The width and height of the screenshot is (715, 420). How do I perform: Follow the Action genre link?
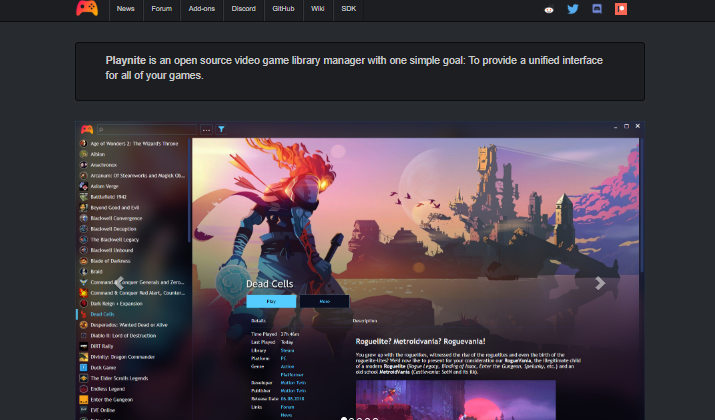click(287, 367)
